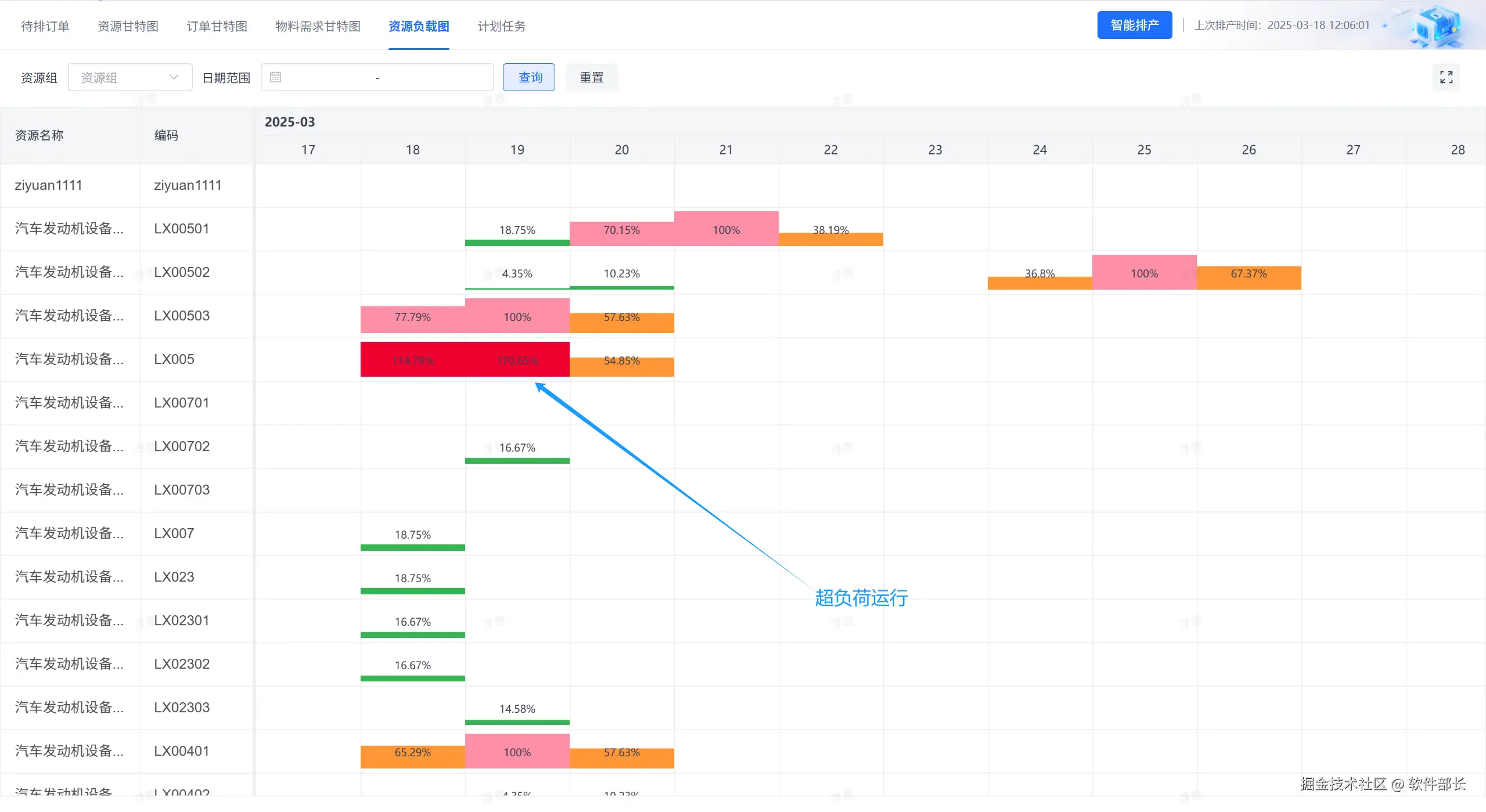Screen dimensions: 1486x812
Task: Open the 计划任务 tab
Action: point(501,26)
